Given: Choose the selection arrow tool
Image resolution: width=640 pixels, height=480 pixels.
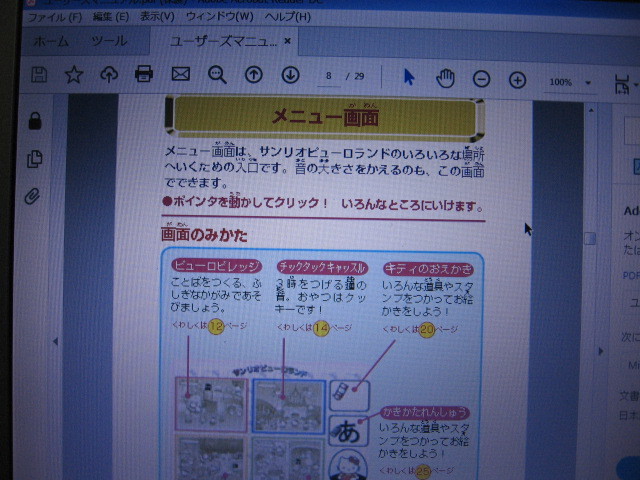Looking at the screenshot, I should coord(409,77).
